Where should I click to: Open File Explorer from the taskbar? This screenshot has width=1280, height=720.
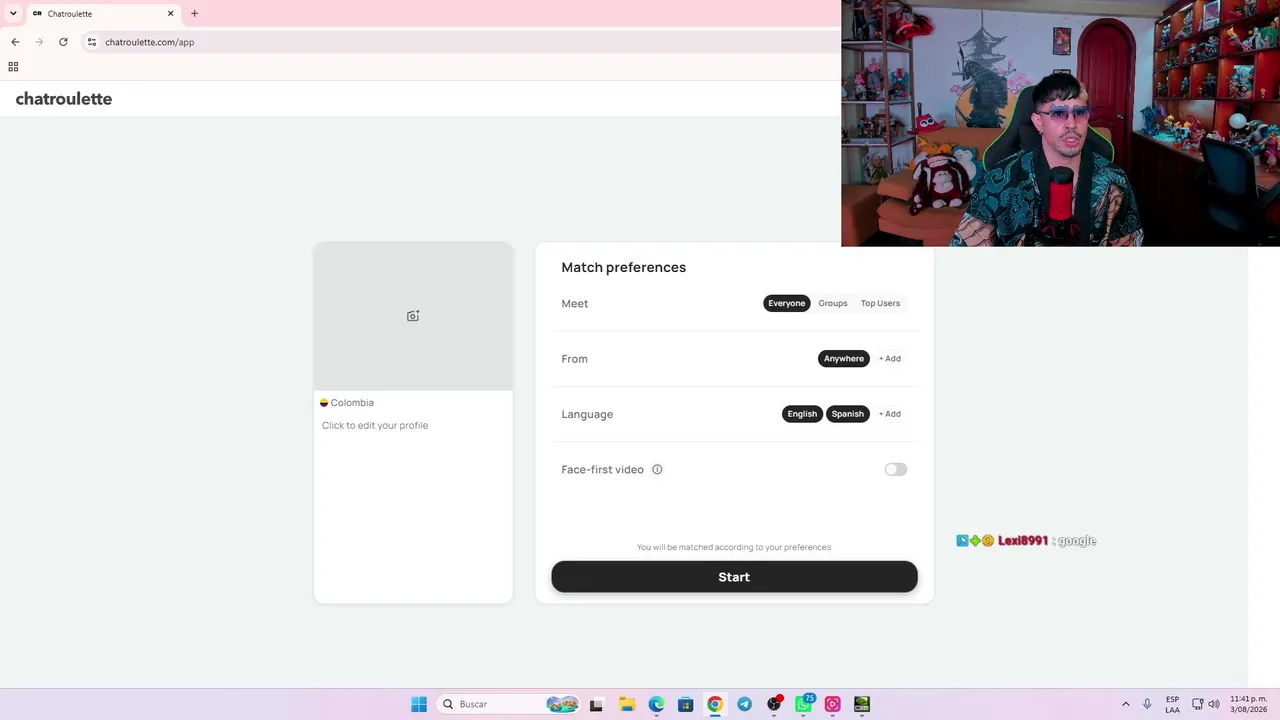(626, 704)
